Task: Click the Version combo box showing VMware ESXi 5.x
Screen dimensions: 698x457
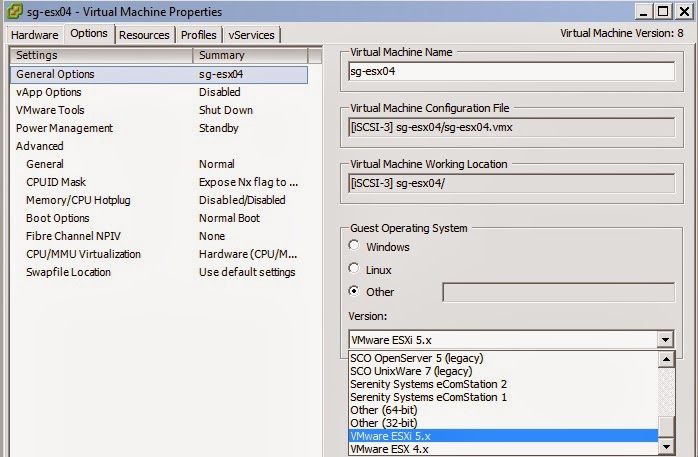Action: 511,340
